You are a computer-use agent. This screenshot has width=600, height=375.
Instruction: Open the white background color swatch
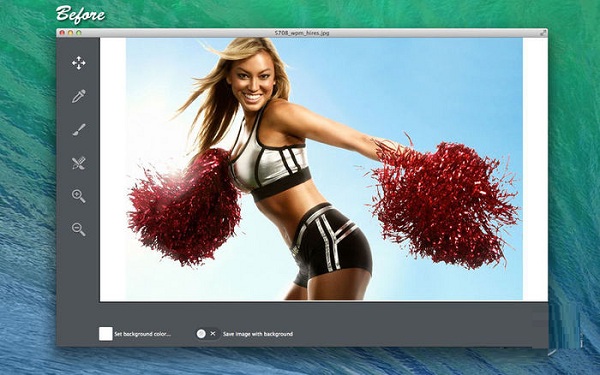point(106,334)
